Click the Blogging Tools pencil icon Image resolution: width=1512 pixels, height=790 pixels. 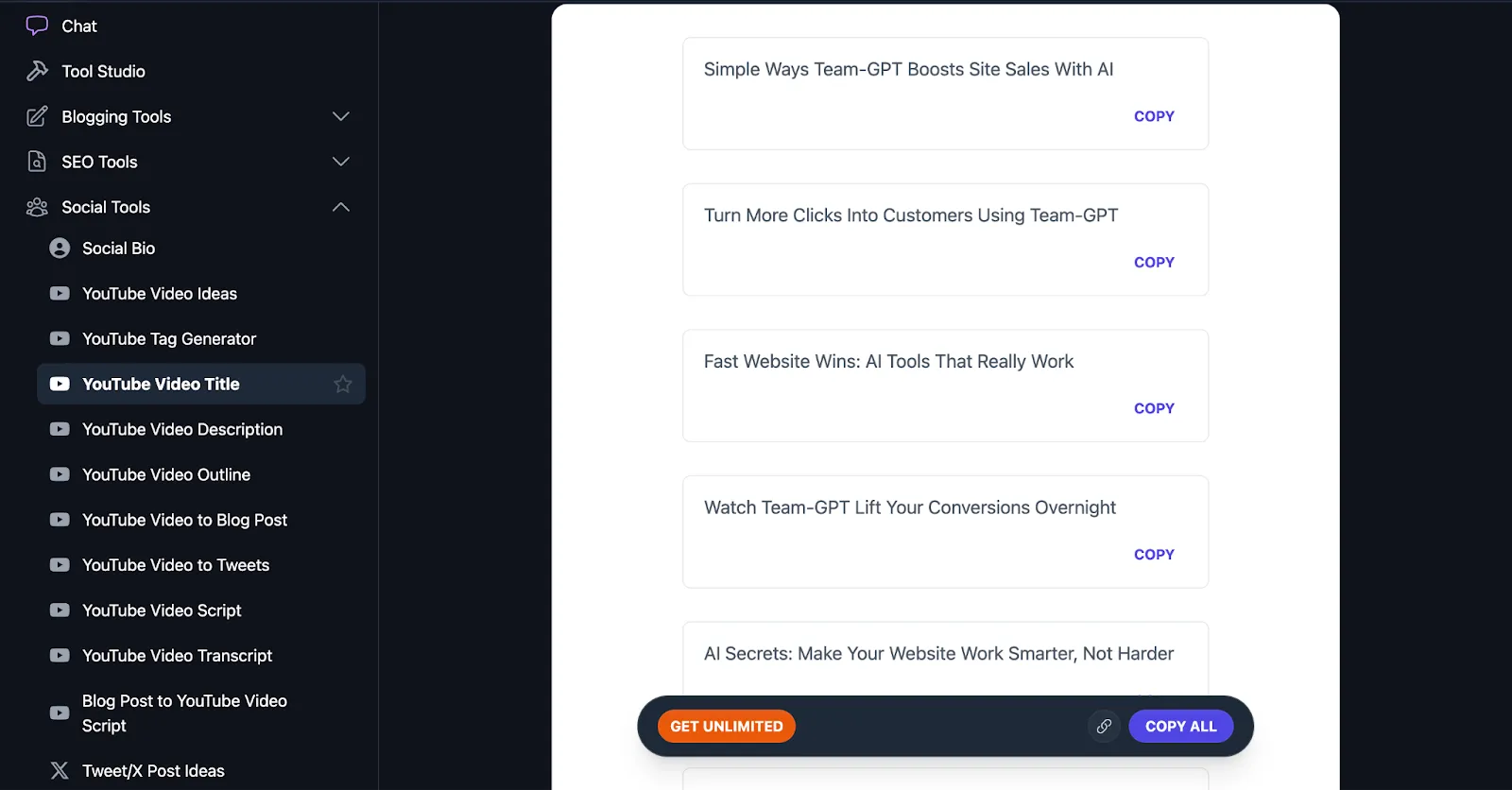click(x=37, y=116)
